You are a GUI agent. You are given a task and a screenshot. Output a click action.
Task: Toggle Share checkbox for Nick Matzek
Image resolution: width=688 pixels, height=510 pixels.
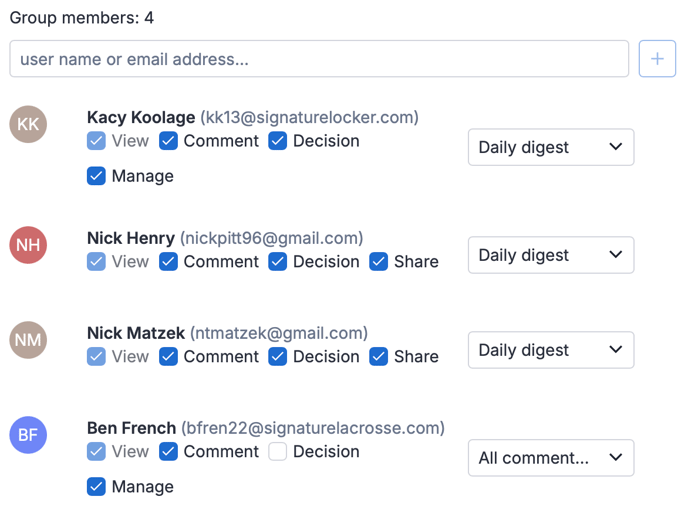[378, 357]
